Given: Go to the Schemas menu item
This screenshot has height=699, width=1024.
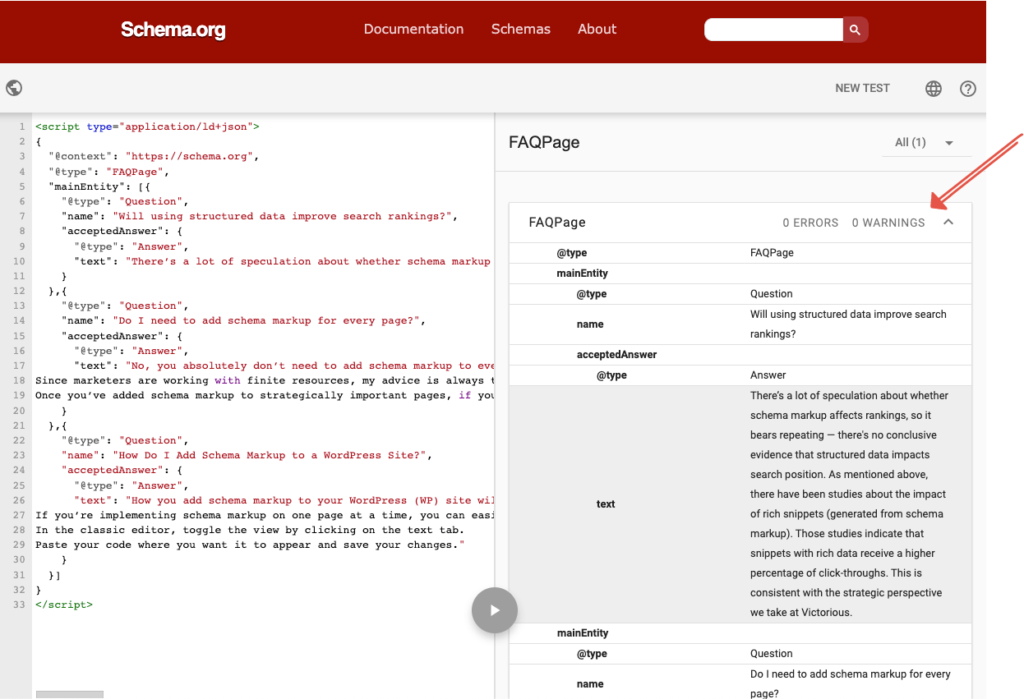Looking at the screenshot, I should tap(520, 29).
